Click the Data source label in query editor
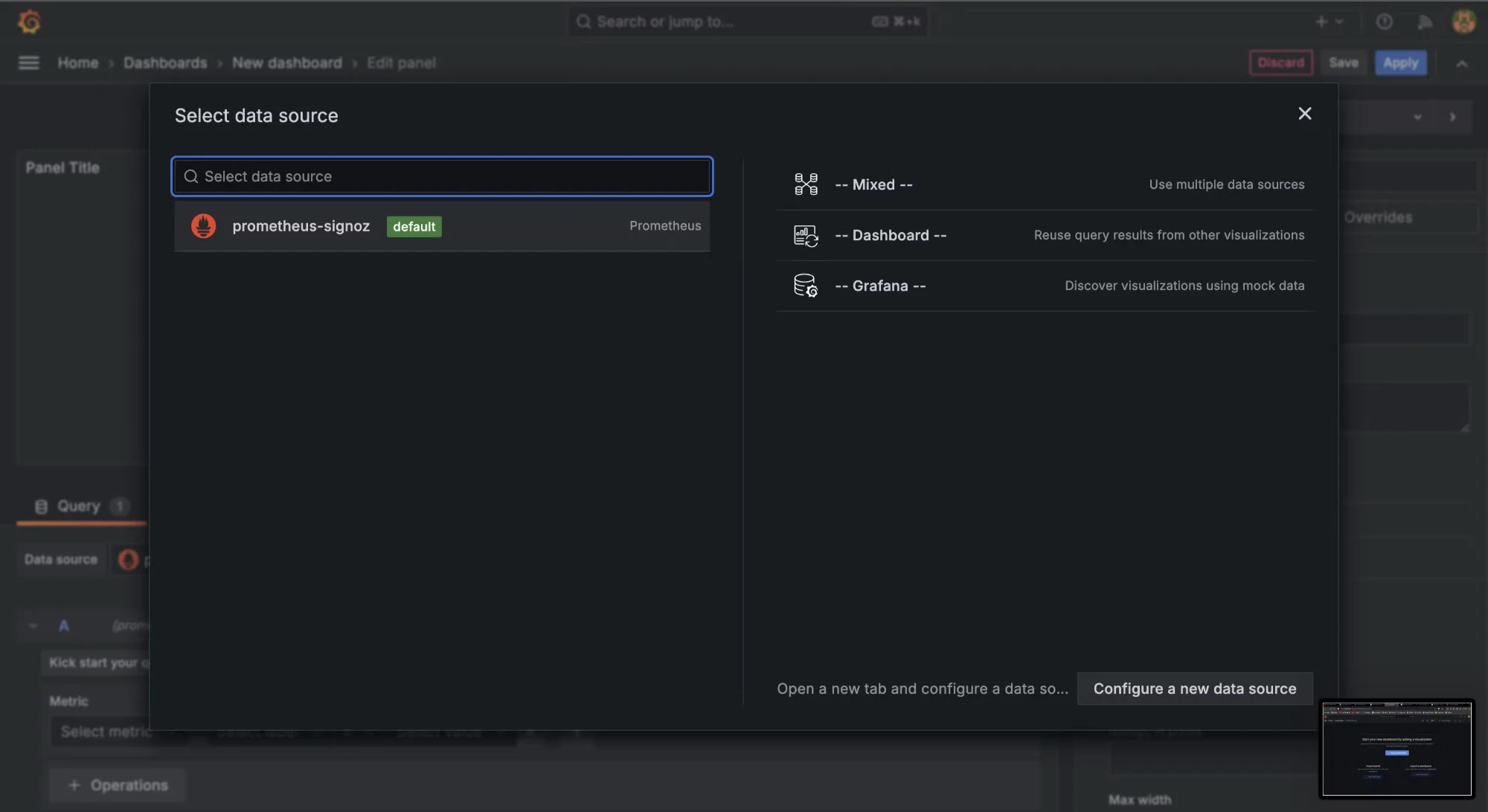This screenshot has height=812, width=1488. [x=61, y=560]
